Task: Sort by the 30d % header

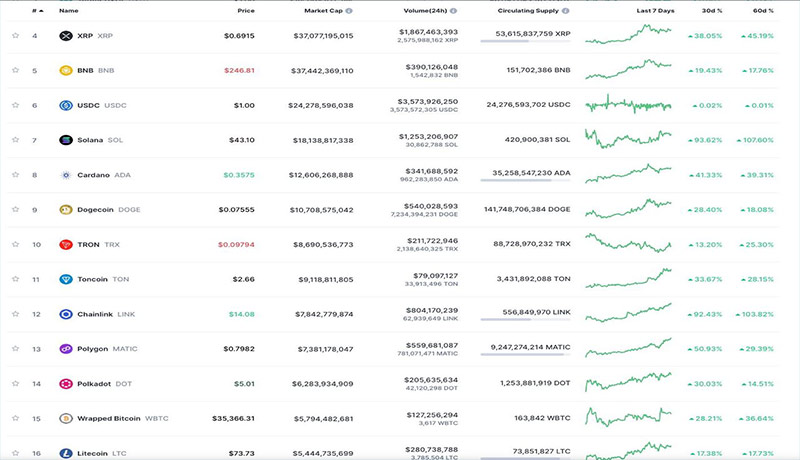Action: pos(712,10)
